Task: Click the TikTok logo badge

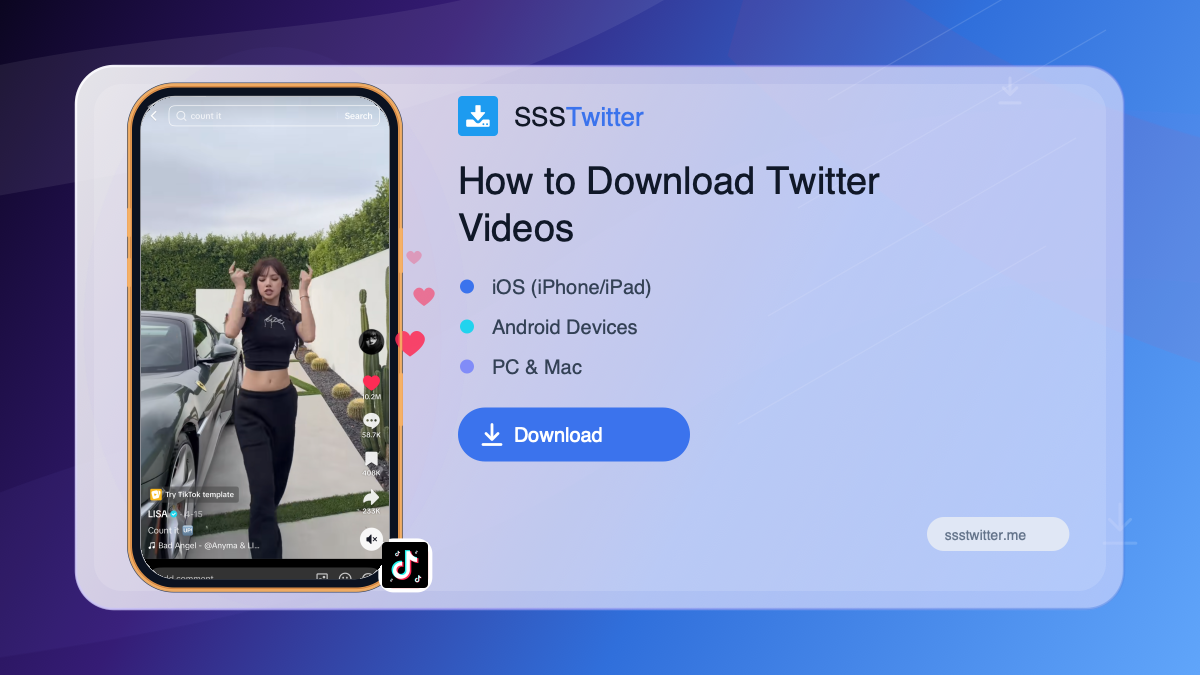Action: pyautogui.click(x=406, y=566)
